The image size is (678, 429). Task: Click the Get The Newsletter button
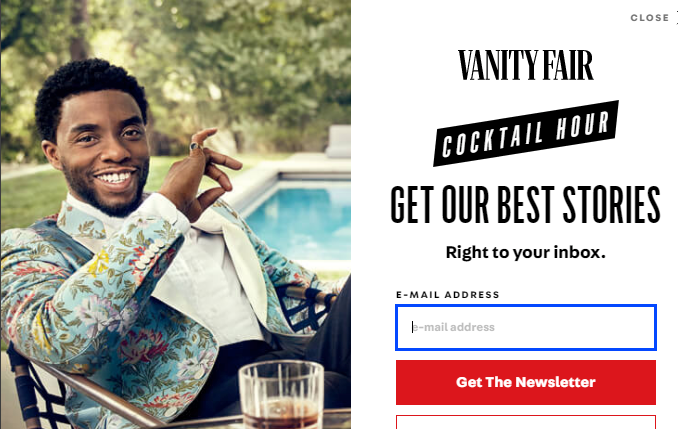(x=526, y=382)
